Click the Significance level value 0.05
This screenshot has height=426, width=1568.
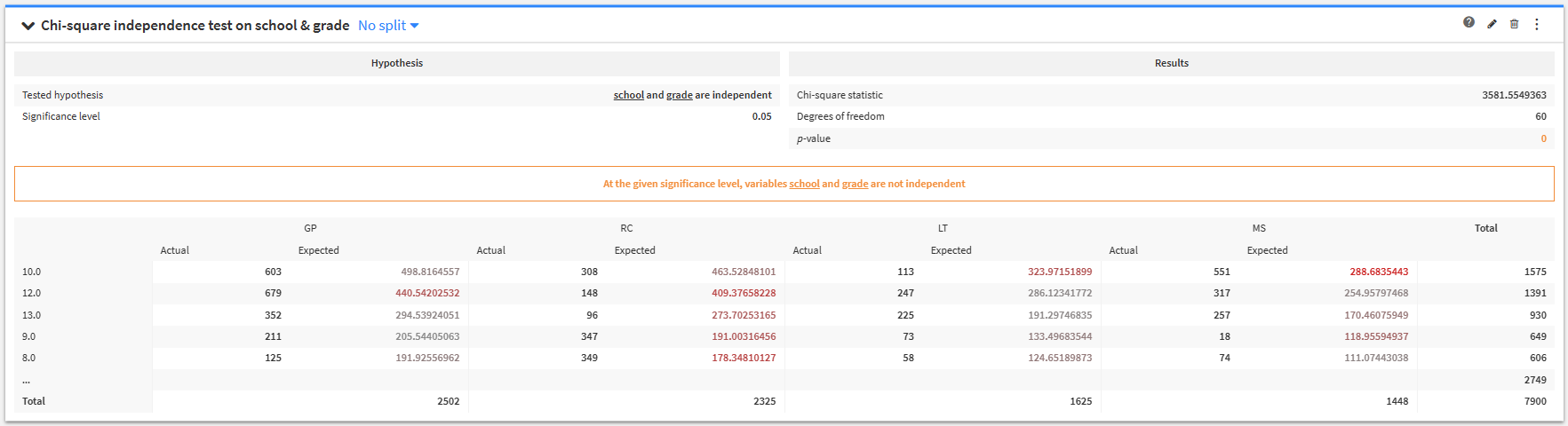[761, 116]
